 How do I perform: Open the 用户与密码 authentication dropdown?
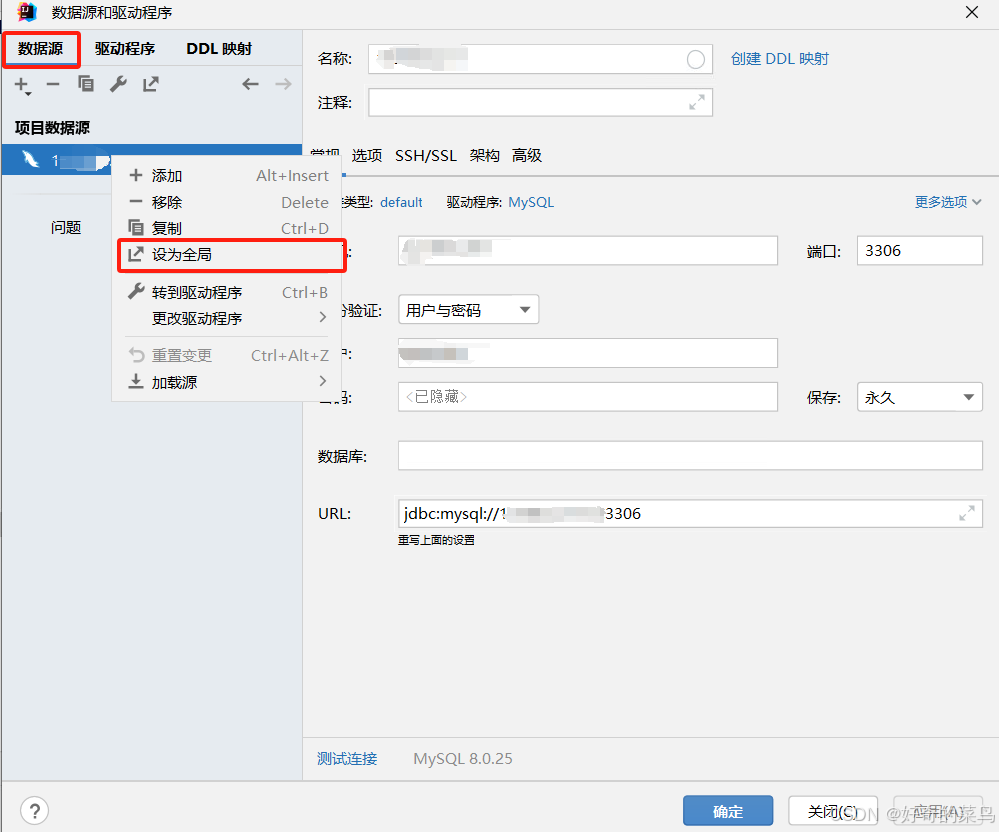(468, 310)
